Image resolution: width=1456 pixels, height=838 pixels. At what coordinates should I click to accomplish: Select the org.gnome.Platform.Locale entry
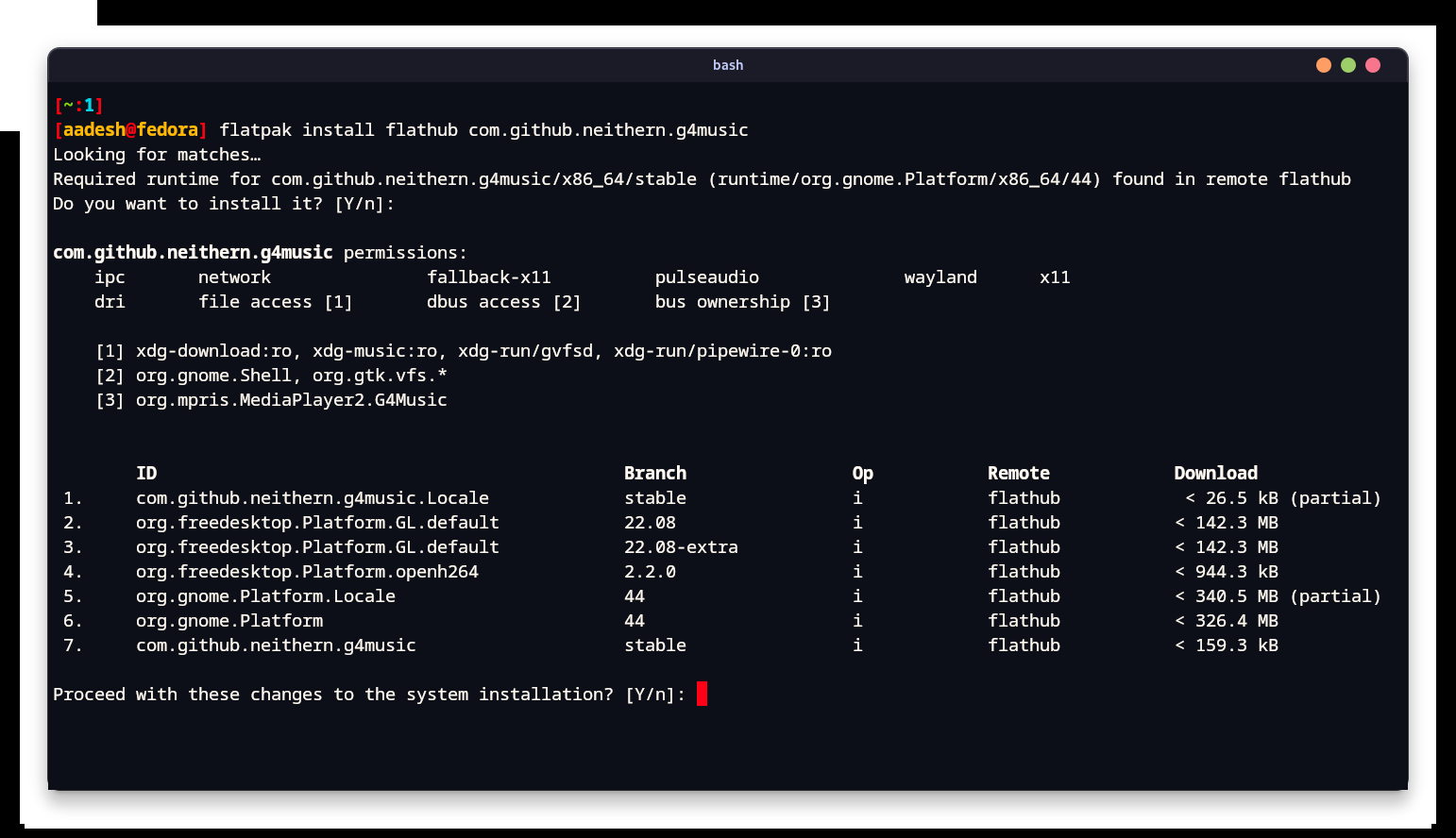click(265, 595)
